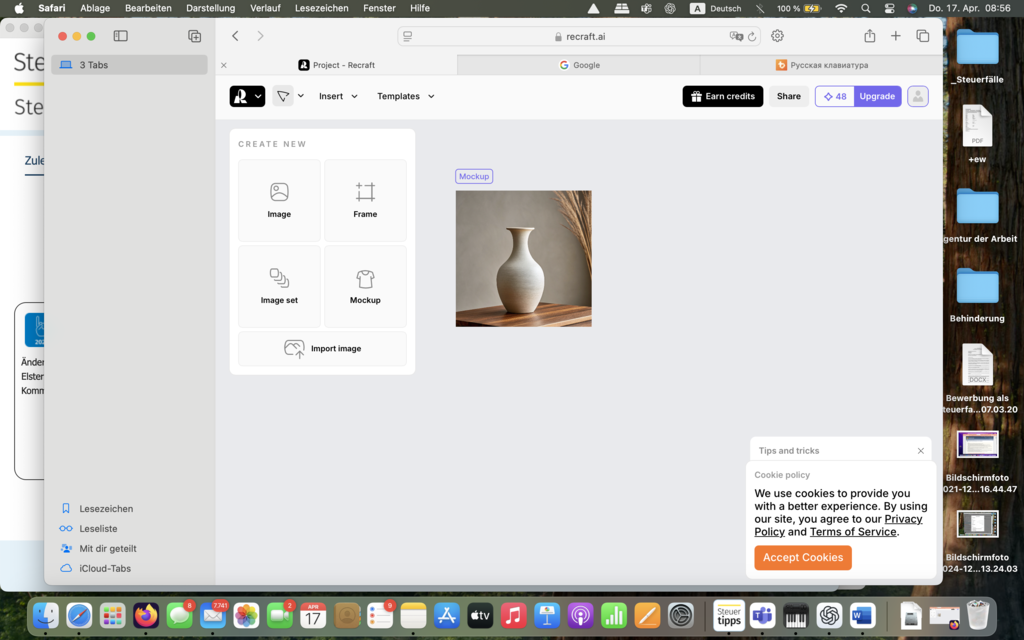Select the Mockup label on canvas
1024x640 pixels.
point(473,176)
